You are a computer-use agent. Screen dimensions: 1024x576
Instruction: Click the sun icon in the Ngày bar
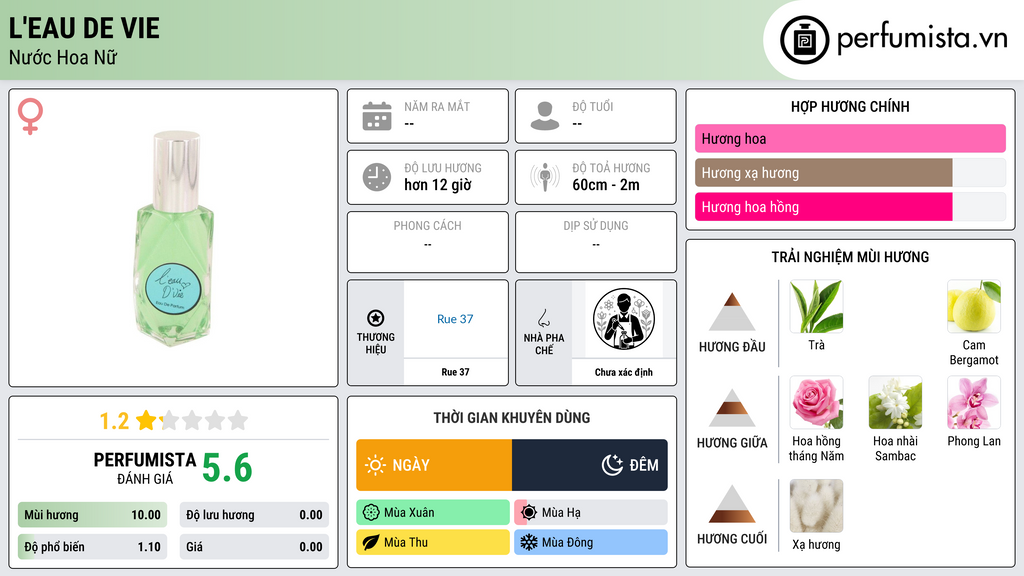(x=375, y=465)
